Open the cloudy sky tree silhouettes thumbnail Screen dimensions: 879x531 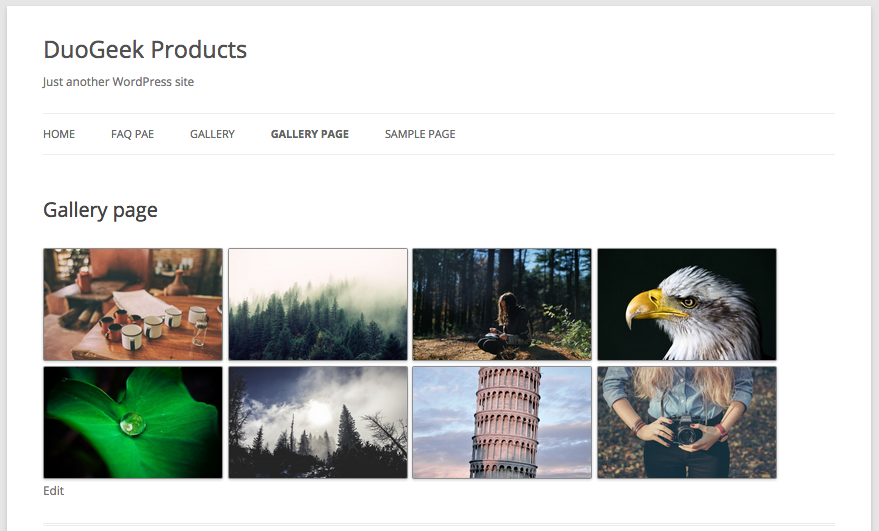318,422
